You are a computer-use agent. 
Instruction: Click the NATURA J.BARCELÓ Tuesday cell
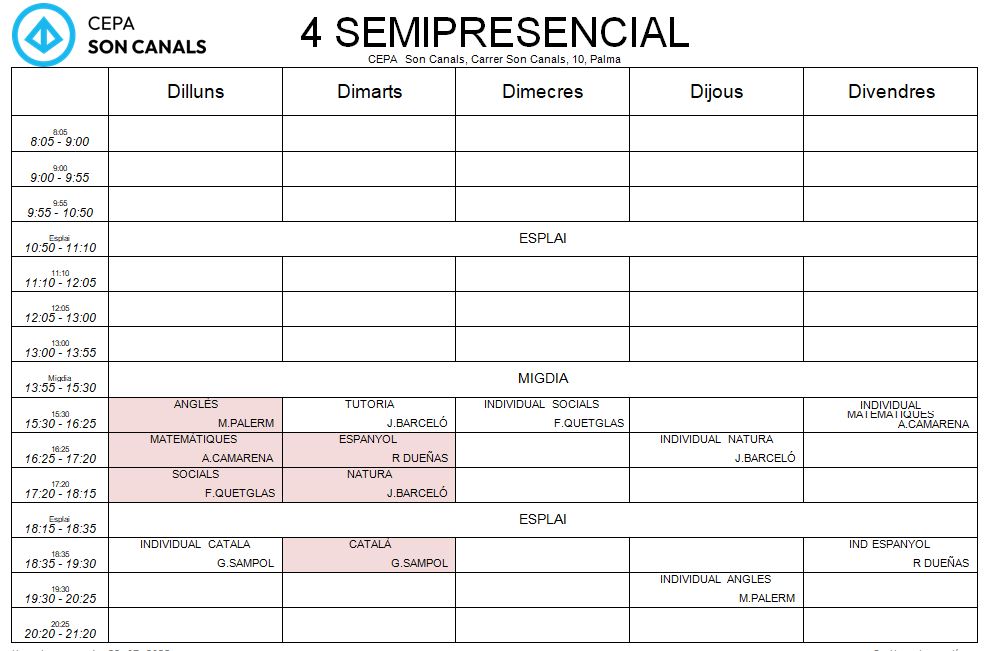coord(369,485)
